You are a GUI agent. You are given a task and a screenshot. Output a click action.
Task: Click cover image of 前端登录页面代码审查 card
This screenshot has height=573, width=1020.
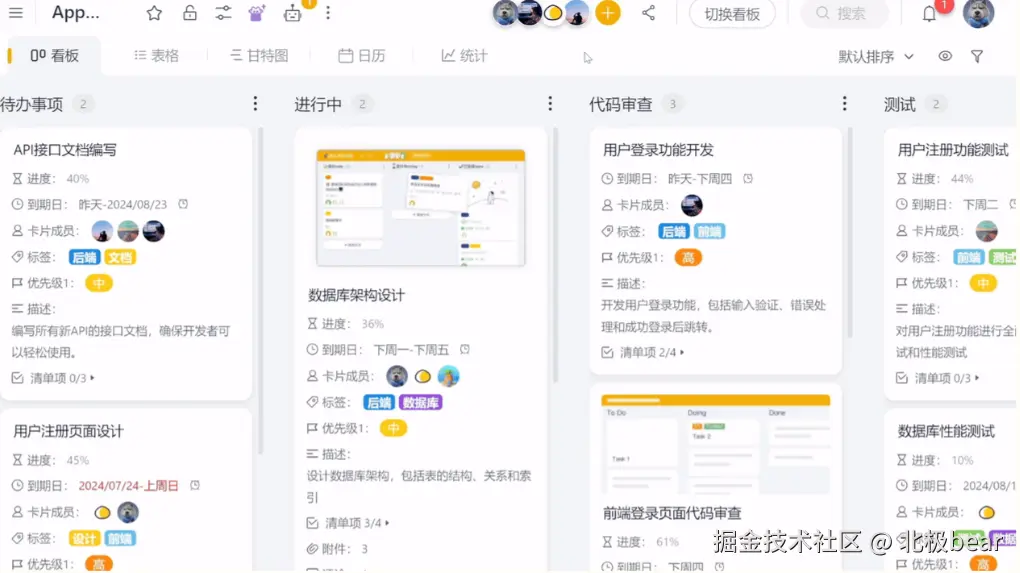point(716,444)
